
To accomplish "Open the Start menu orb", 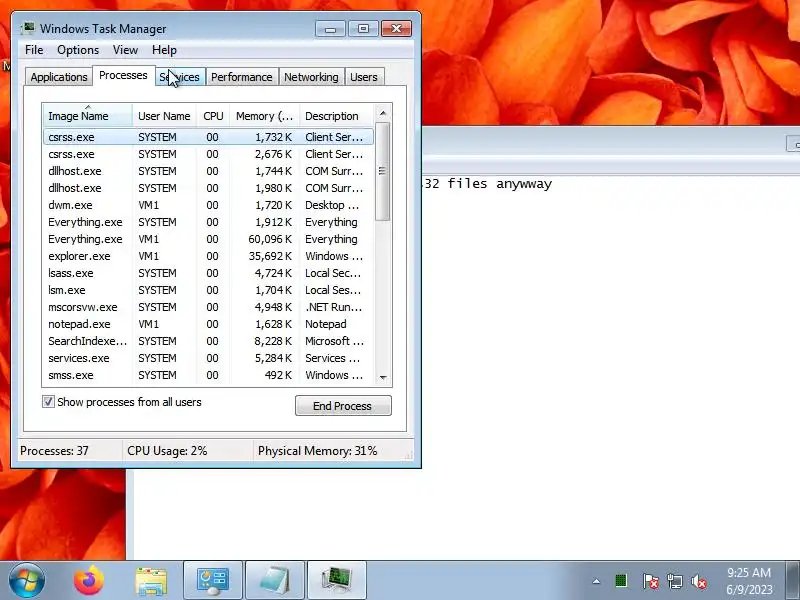I will click(27, 581).
